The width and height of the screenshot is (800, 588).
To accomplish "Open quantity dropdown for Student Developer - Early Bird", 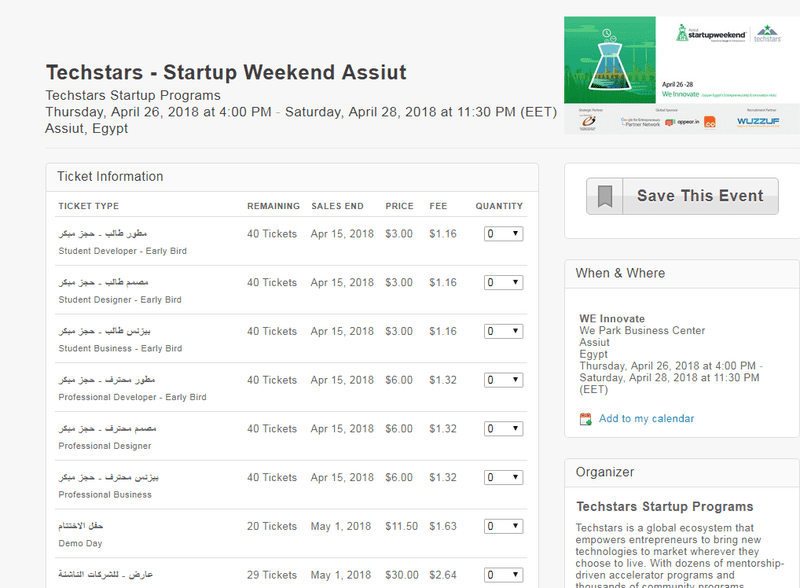I will pos(503,233).
